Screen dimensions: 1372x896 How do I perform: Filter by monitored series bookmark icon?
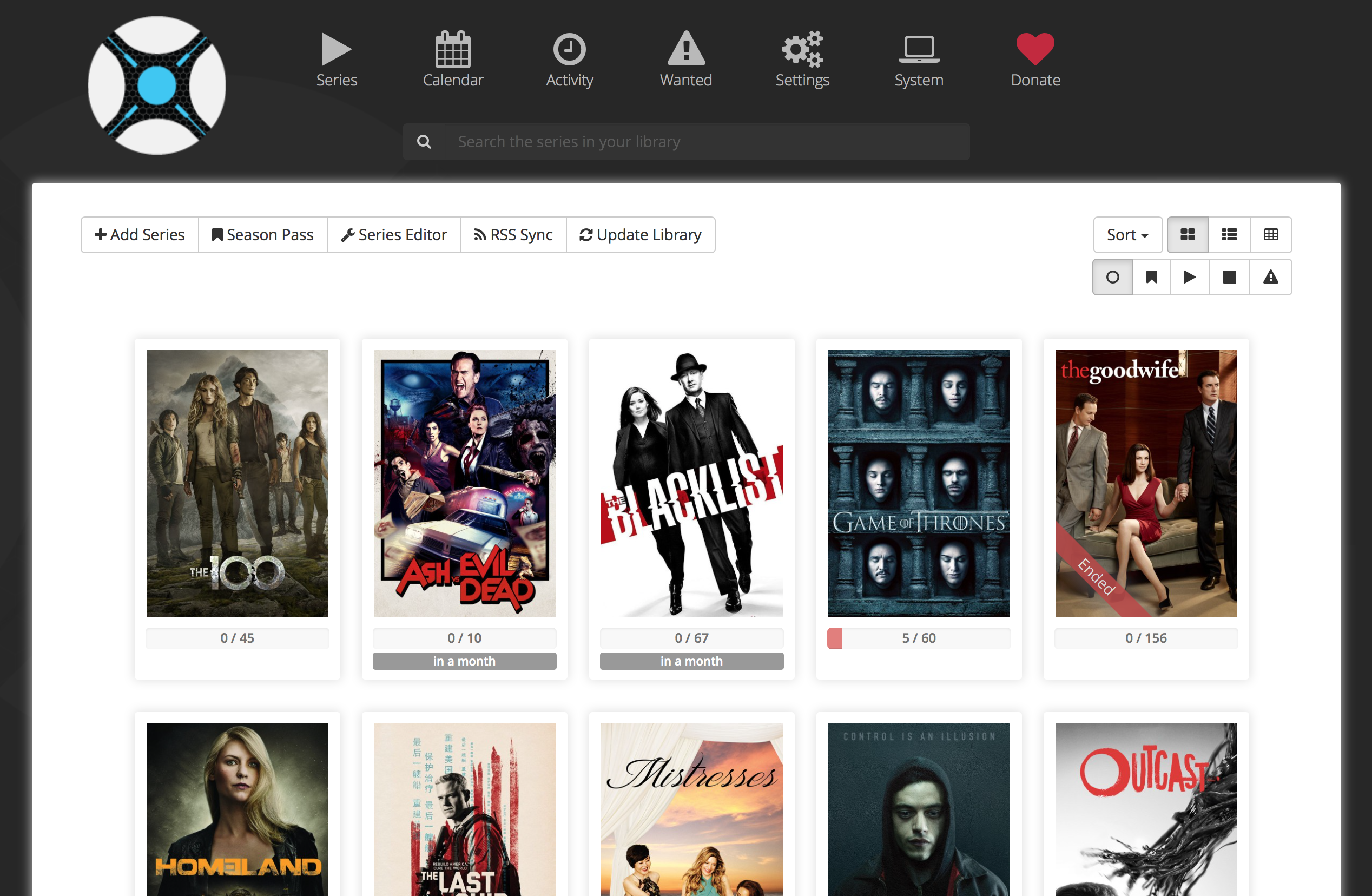pos(1151,278)
